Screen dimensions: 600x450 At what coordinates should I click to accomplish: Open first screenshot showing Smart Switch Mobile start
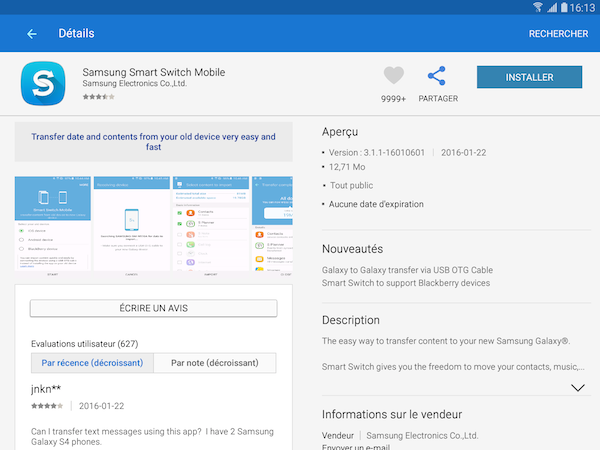(53, 226)
